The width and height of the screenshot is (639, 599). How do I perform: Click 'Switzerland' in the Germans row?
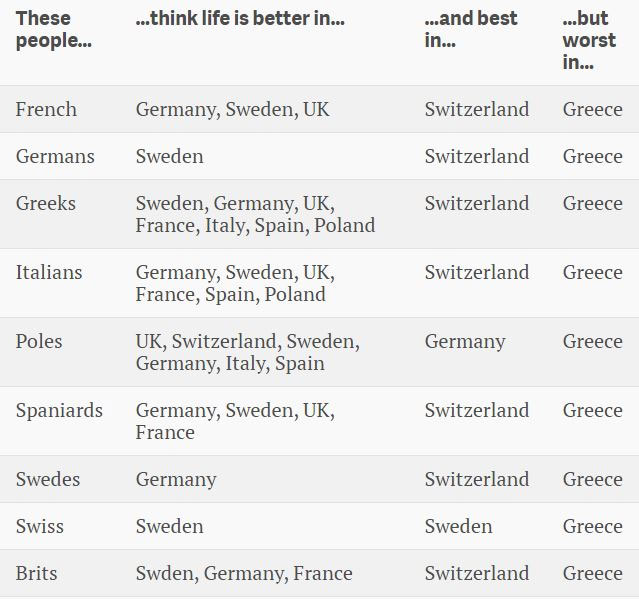477,156
